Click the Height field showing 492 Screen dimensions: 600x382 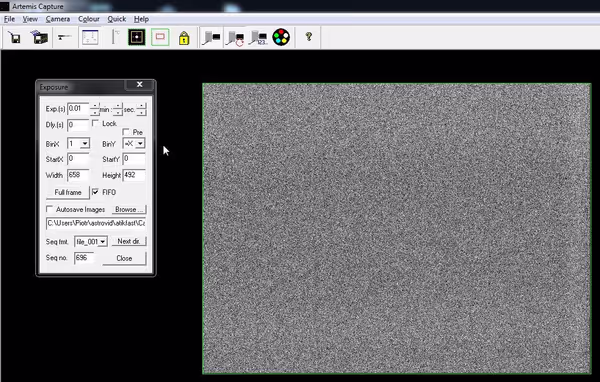pos(134,175)
